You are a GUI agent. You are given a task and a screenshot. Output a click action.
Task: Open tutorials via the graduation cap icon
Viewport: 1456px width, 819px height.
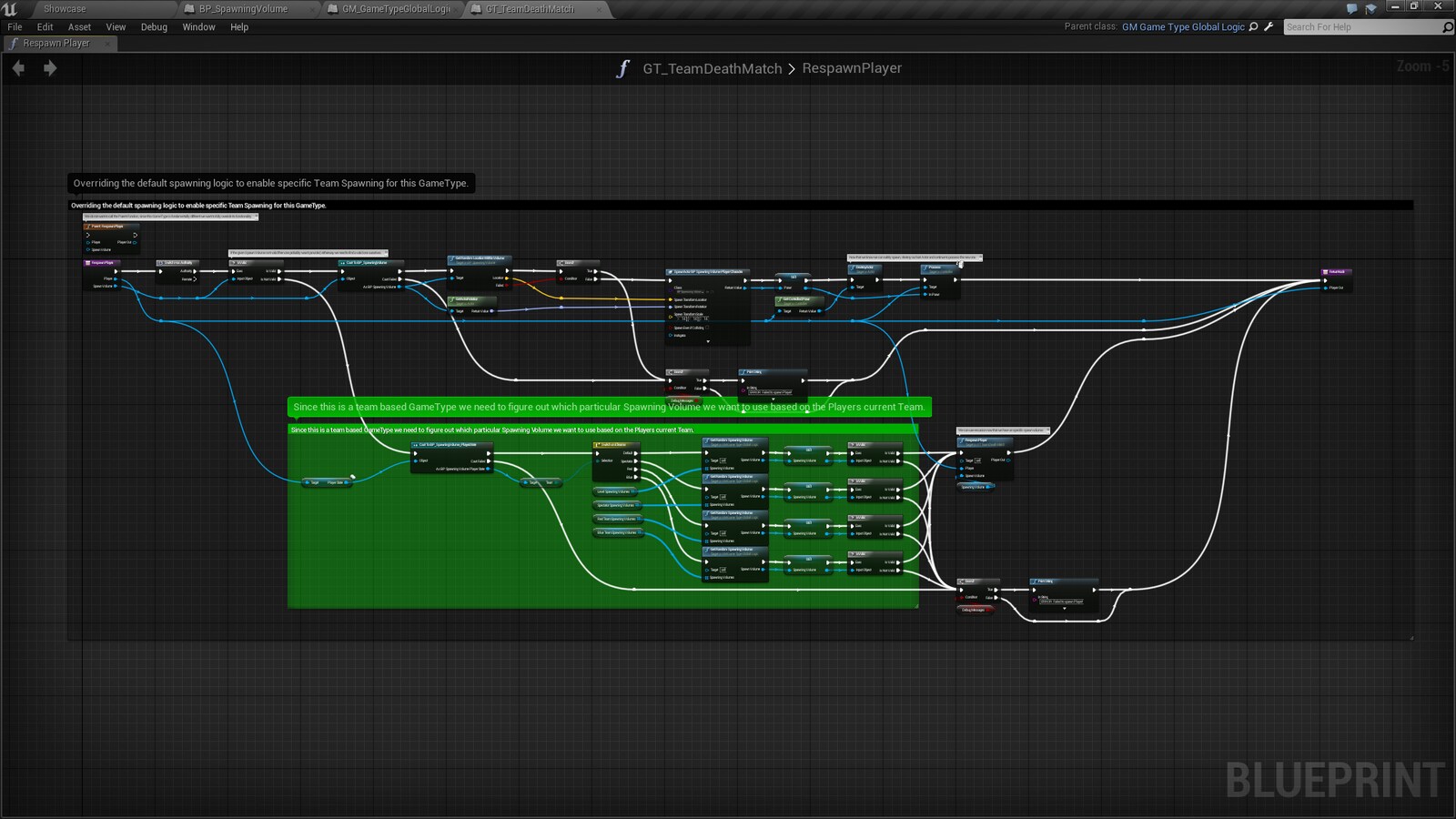coord(1371,8)
